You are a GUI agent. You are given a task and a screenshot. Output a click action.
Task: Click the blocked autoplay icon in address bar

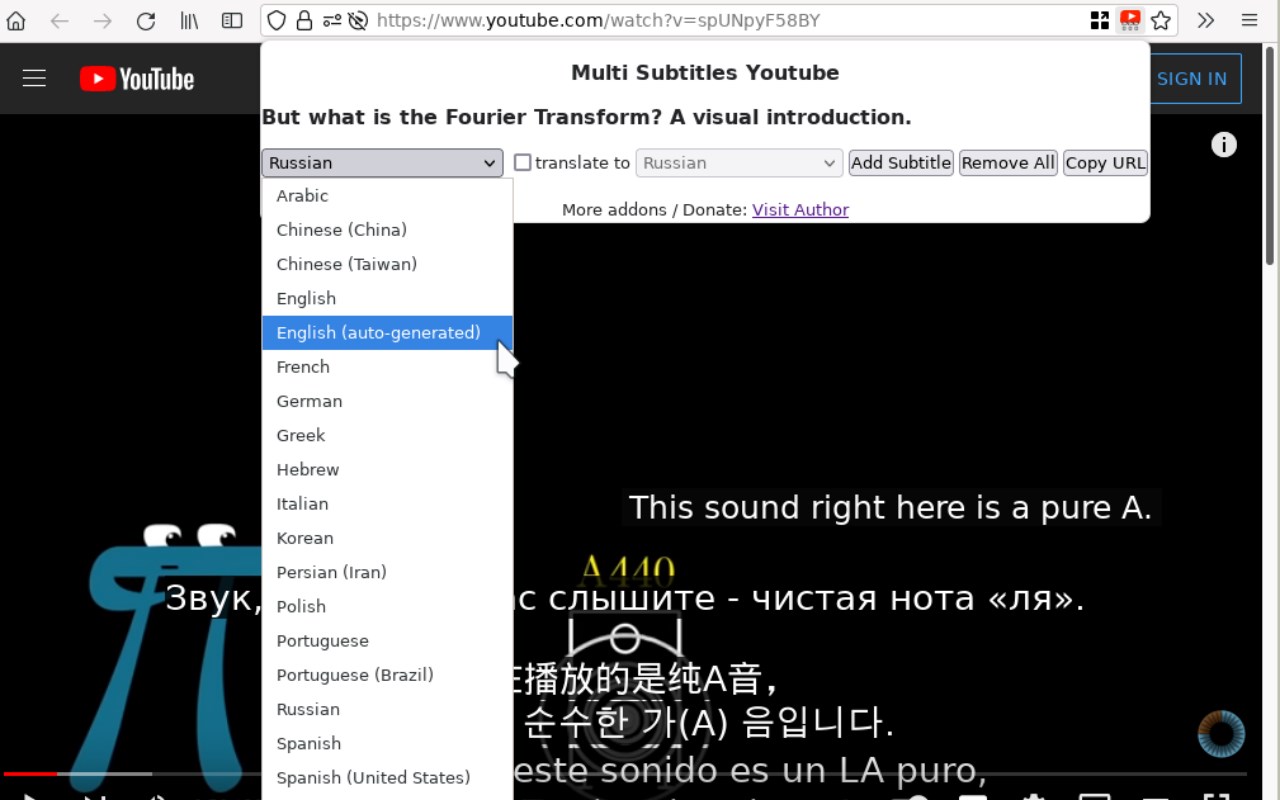click(x=358, y=20)
